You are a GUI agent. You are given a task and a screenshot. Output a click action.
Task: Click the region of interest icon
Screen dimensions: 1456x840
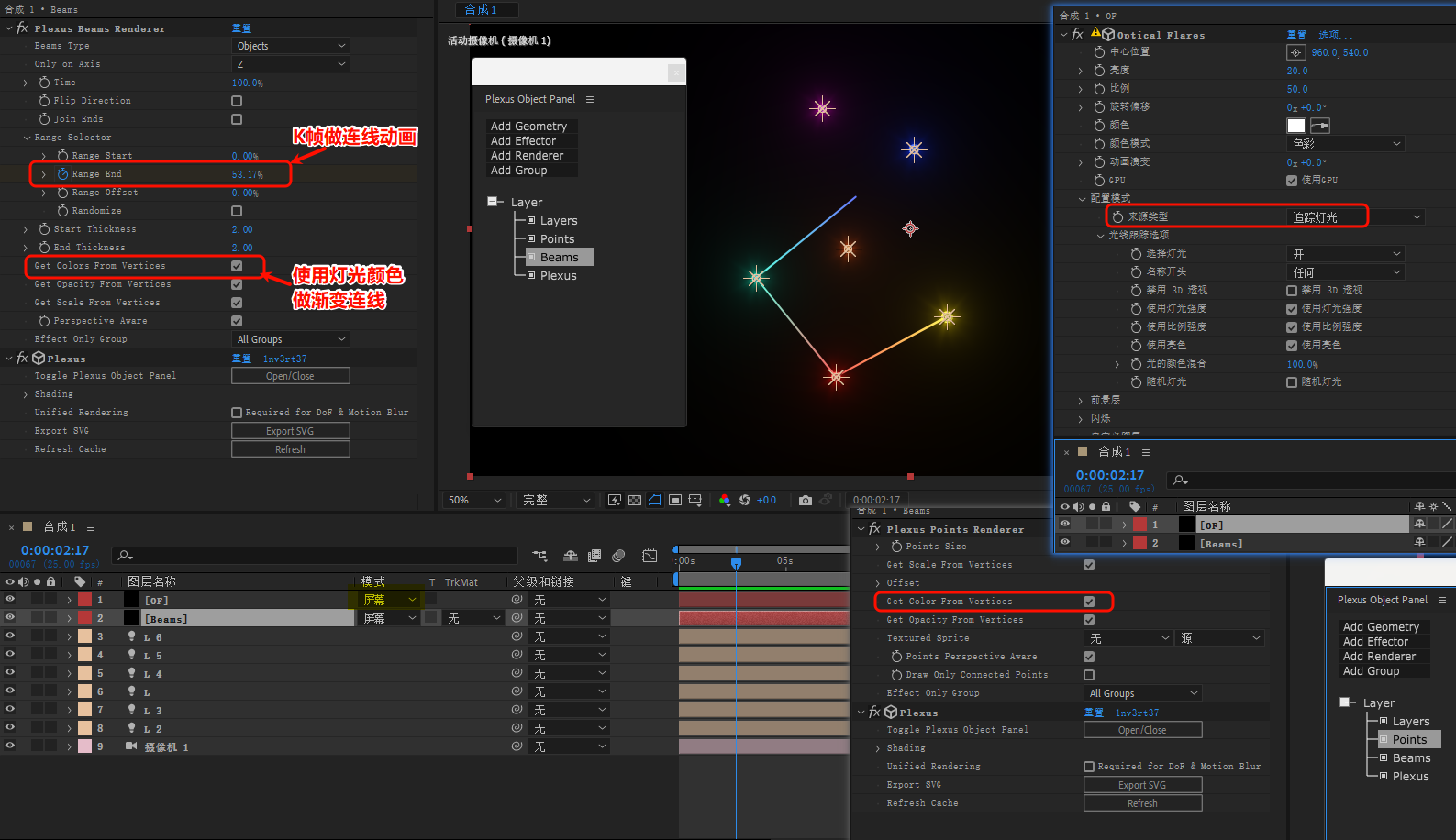point(675,500)
